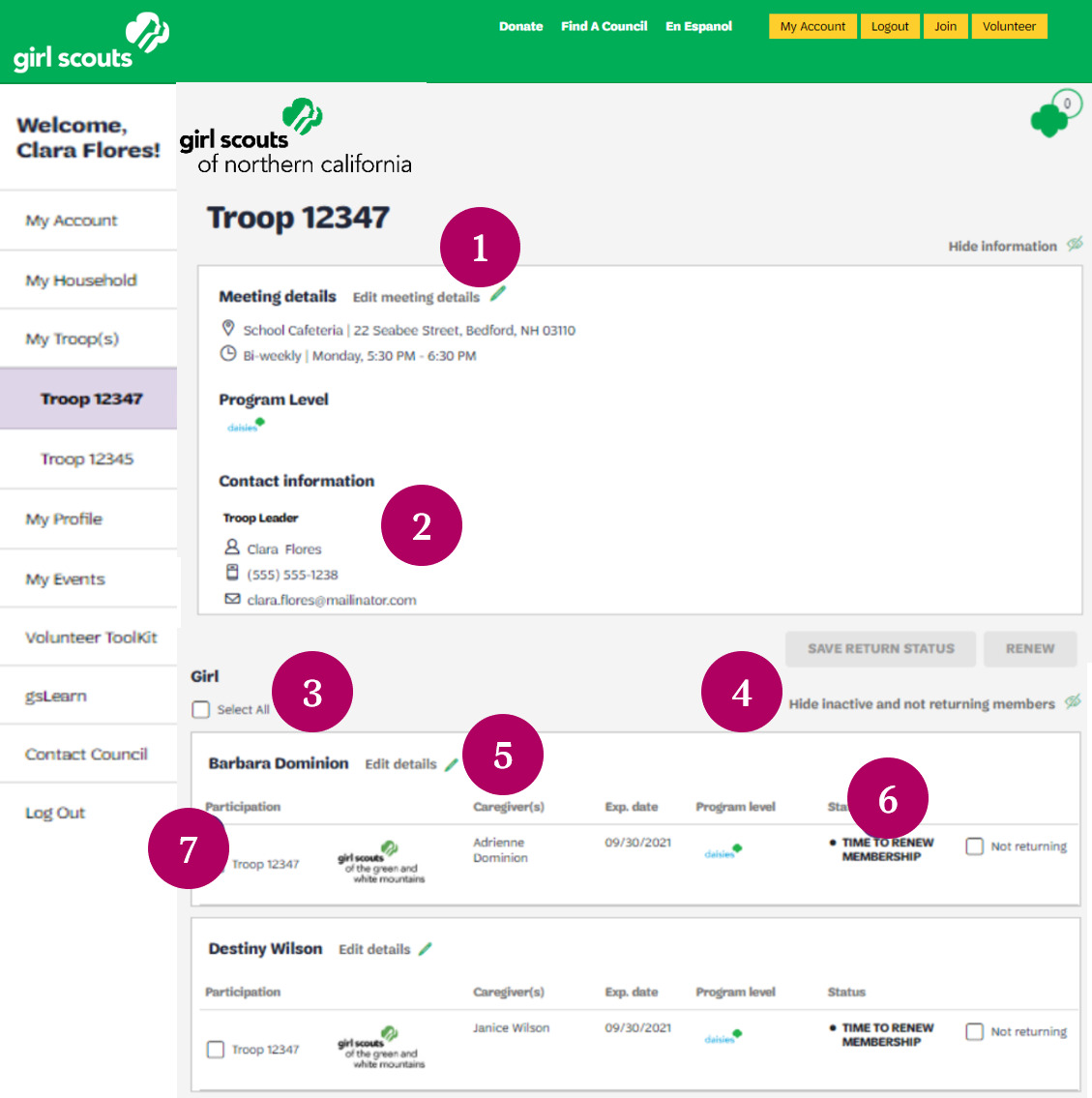This screenshot has width=1092, height=1098.
Task: Click the map pin location icon
Action: [x=227, y=328]
